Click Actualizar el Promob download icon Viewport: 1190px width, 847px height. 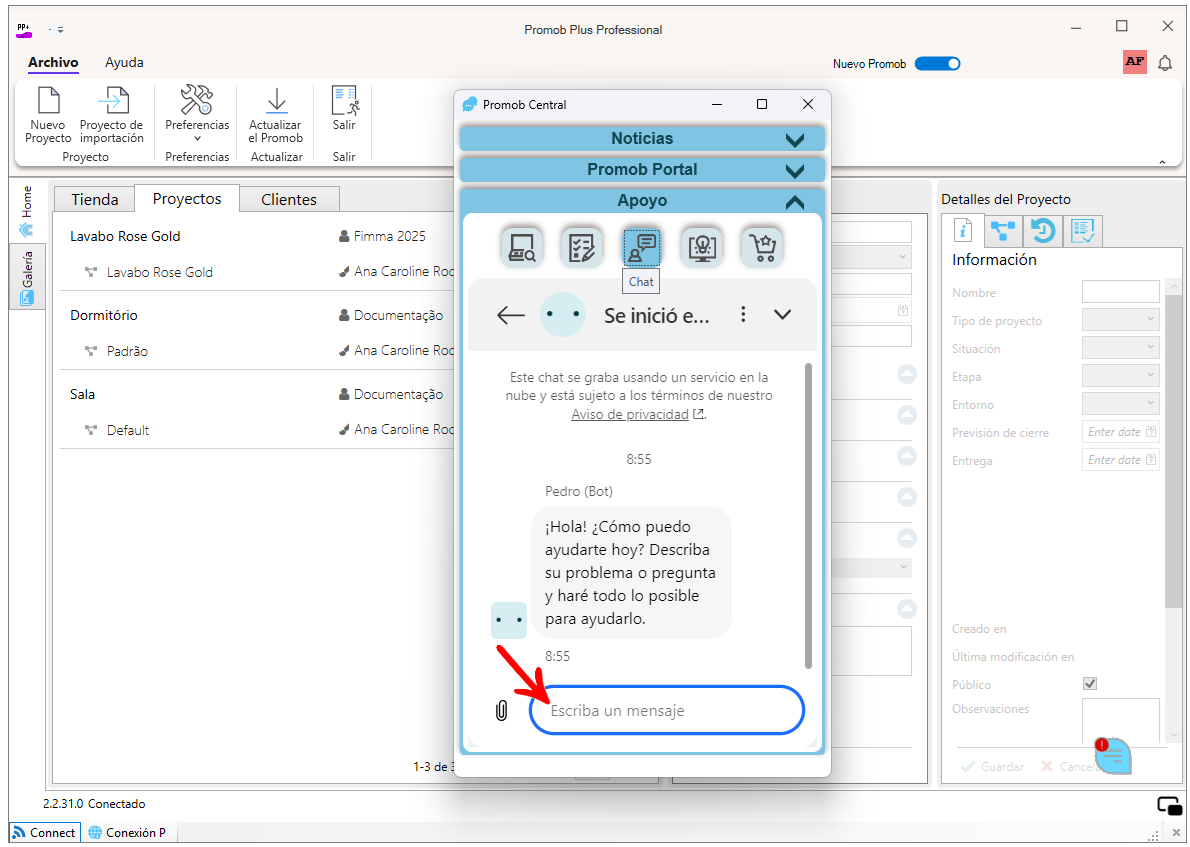pyautogui.click(x=276, y=99)
